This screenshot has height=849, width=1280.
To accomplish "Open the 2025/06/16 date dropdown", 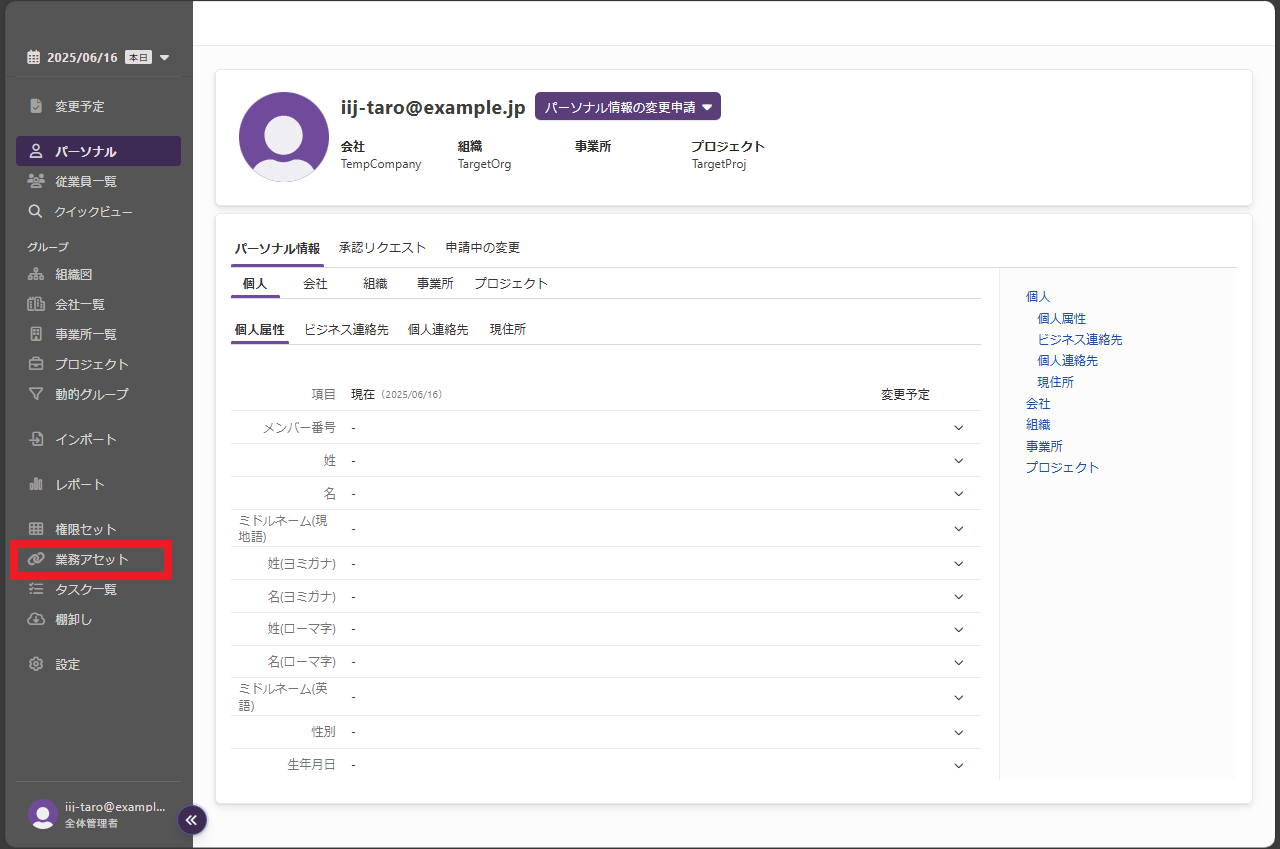I will (x=165, y=58).
